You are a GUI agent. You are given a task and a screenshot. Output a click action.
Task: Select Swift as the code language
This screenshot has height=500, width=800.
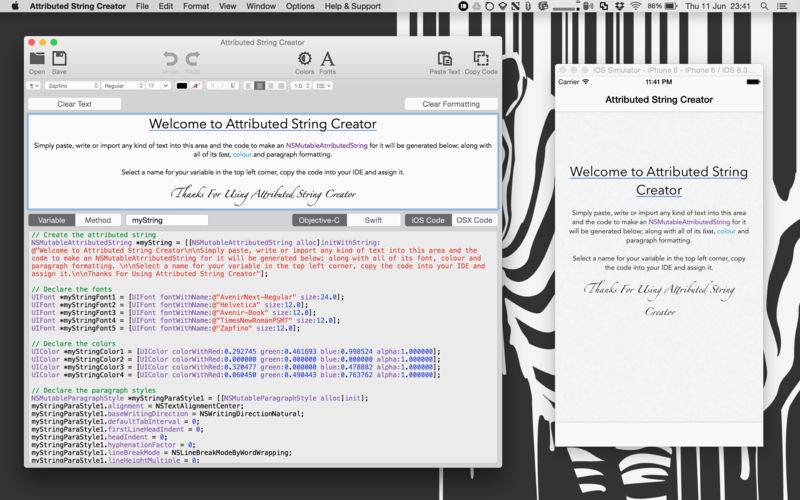click(x=373, y=220)
